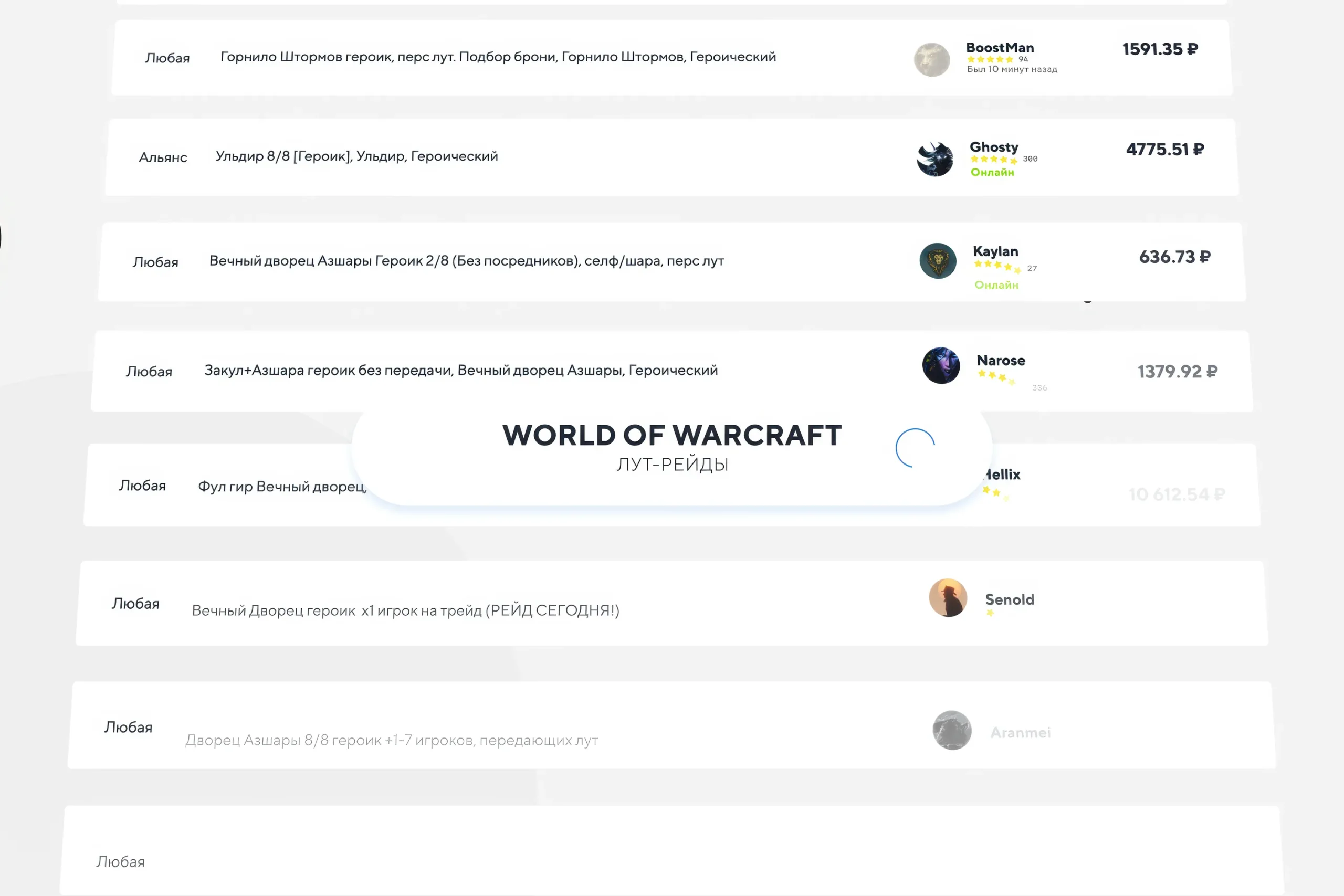Click Narose's avatar picture
This screenshot has width=1344, height=896.
[x=941, y=366]
